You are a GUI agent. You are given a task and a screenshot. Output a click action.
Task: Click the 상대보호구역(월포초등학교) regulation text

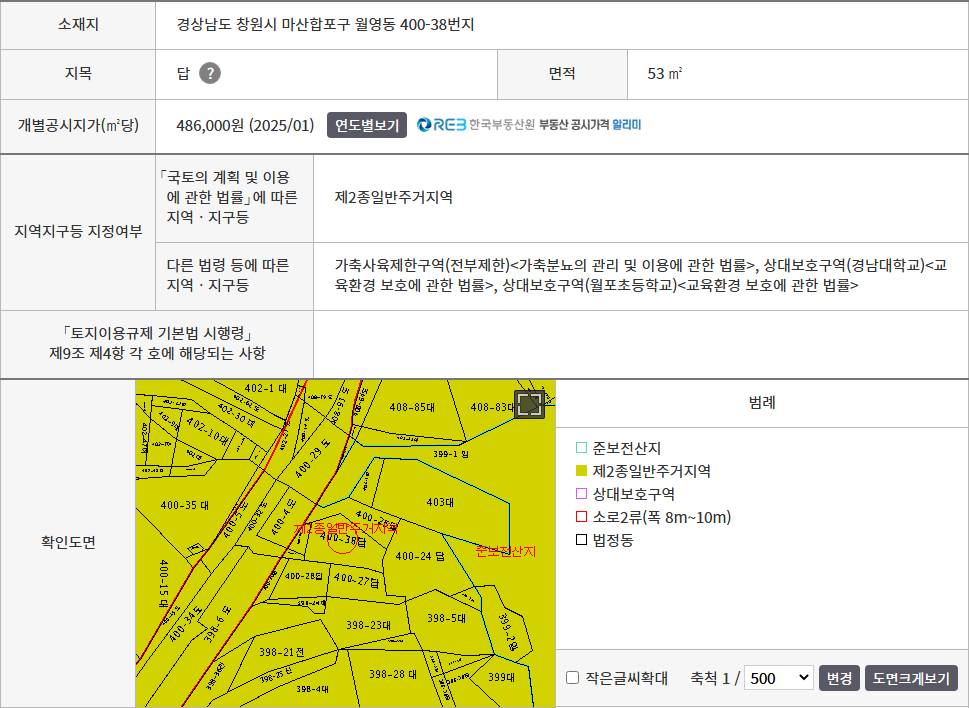coord(590,285)
